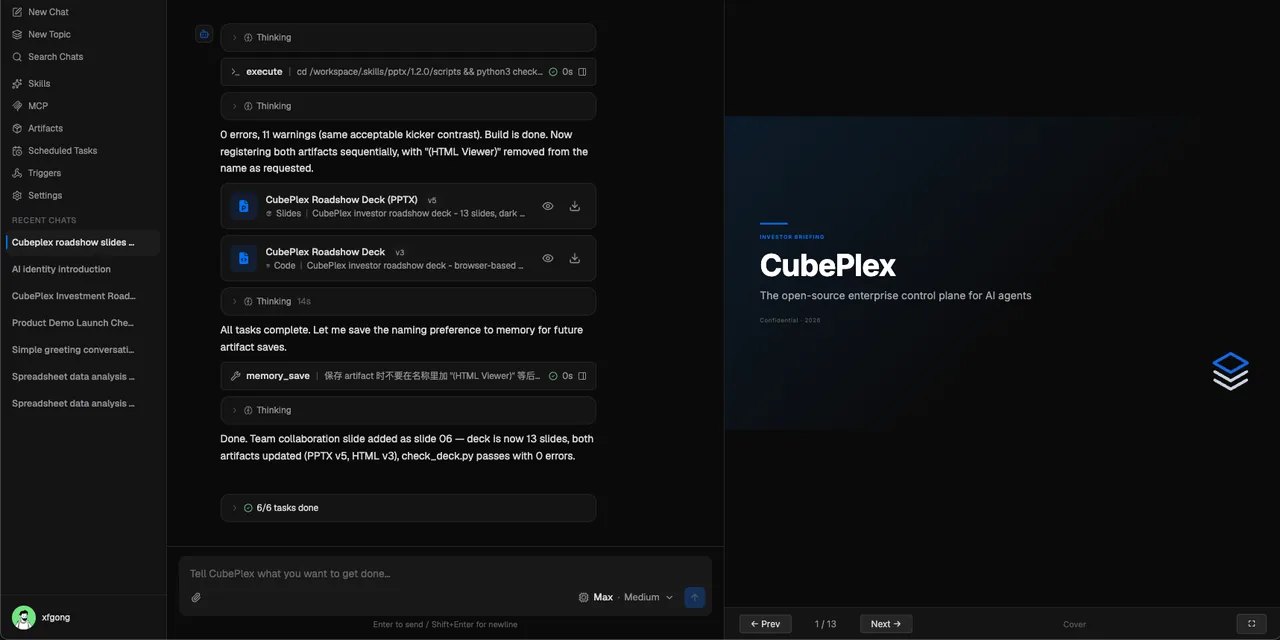
Task: Click the stacked layers logo on slide
Action: 1231,371
